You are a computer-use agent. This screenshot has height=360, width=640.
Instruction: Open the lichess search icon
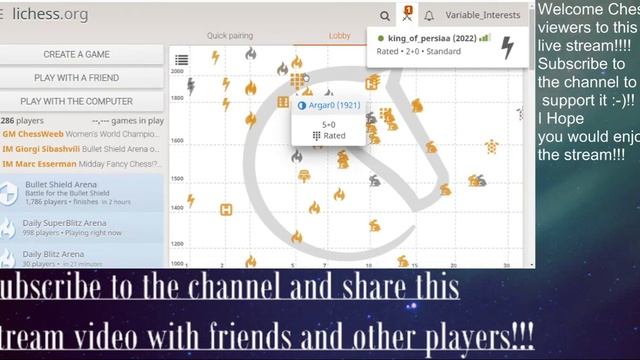tap(384, 16)
